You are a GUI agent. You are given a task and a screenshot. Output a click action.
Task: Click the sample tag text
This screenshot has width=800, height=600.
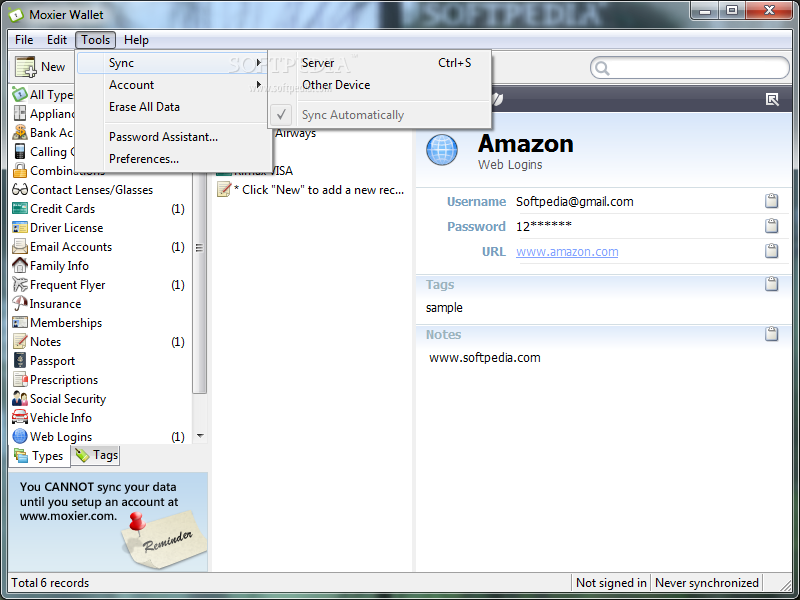pos(444,308)
